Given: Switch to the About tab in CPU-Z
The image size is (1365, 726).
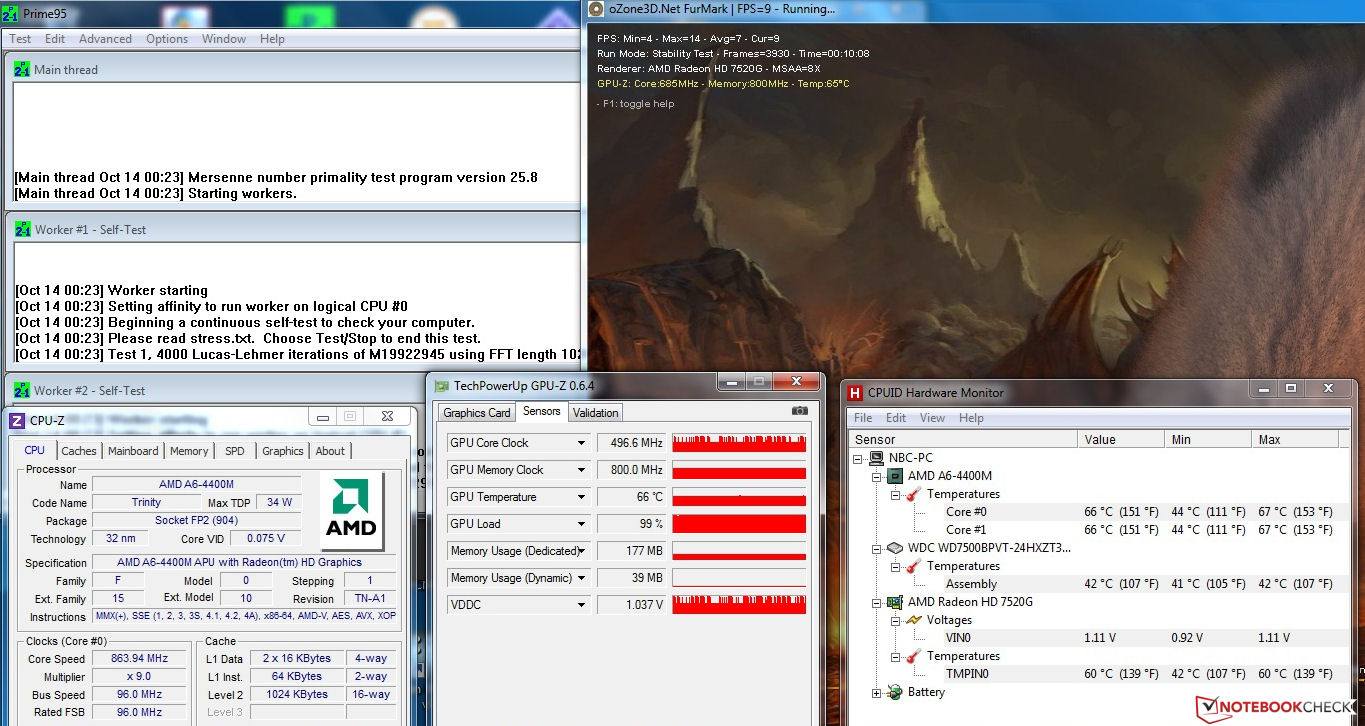Looking at the screenshot, I should 330,451.
